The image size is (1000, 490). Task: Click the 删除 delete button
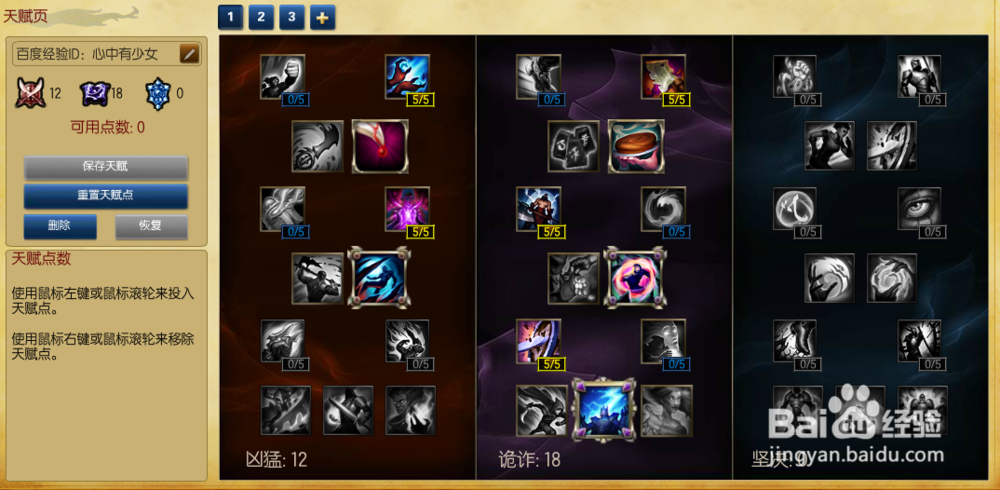pos(60,226)
